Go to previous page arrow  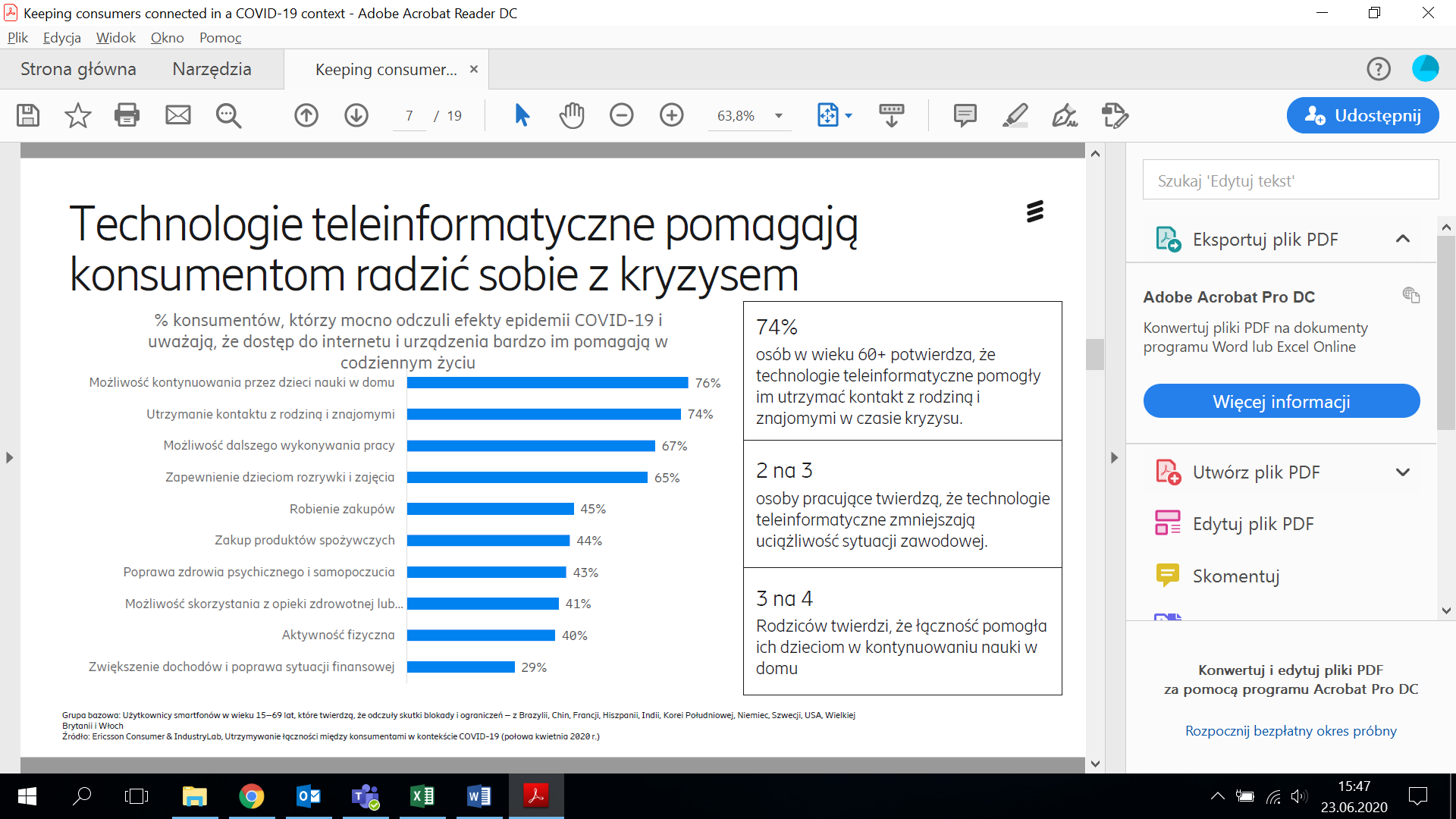tap(306, 115)
